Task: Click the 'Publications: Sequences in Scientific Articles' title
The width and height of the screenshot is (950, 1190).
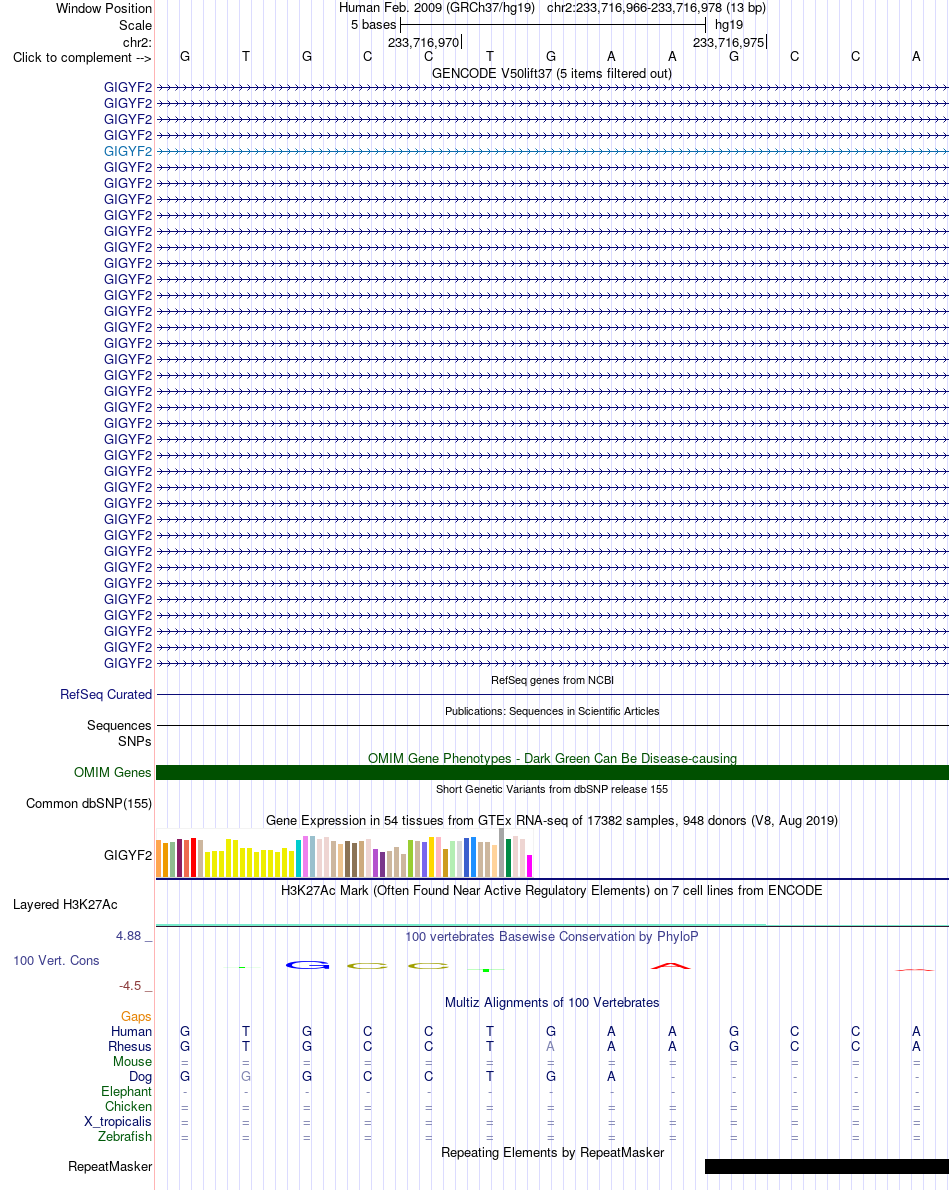Action: (552, 711)
